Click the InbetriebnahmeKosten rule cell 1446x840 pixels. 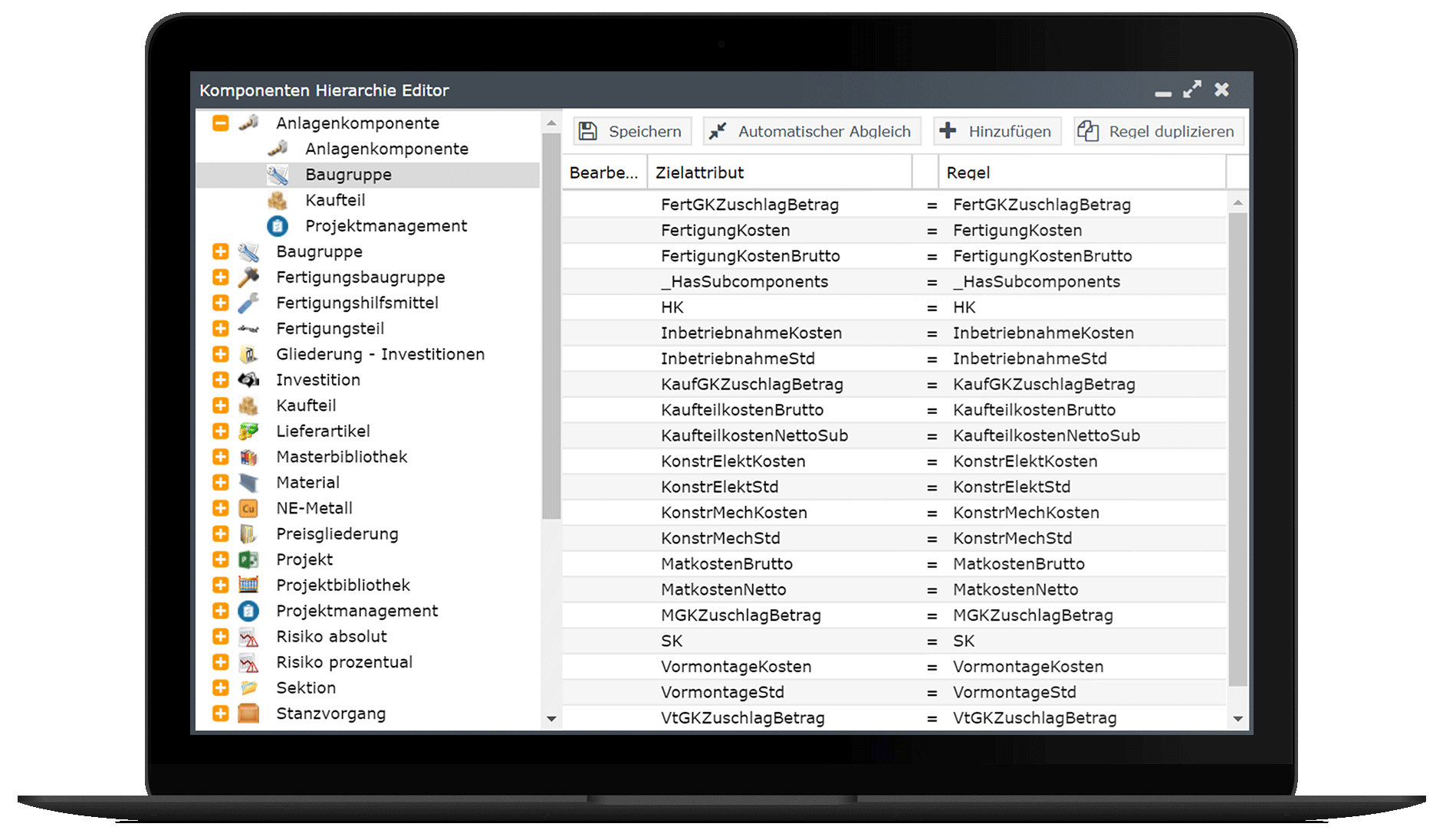pos(1043,333)
